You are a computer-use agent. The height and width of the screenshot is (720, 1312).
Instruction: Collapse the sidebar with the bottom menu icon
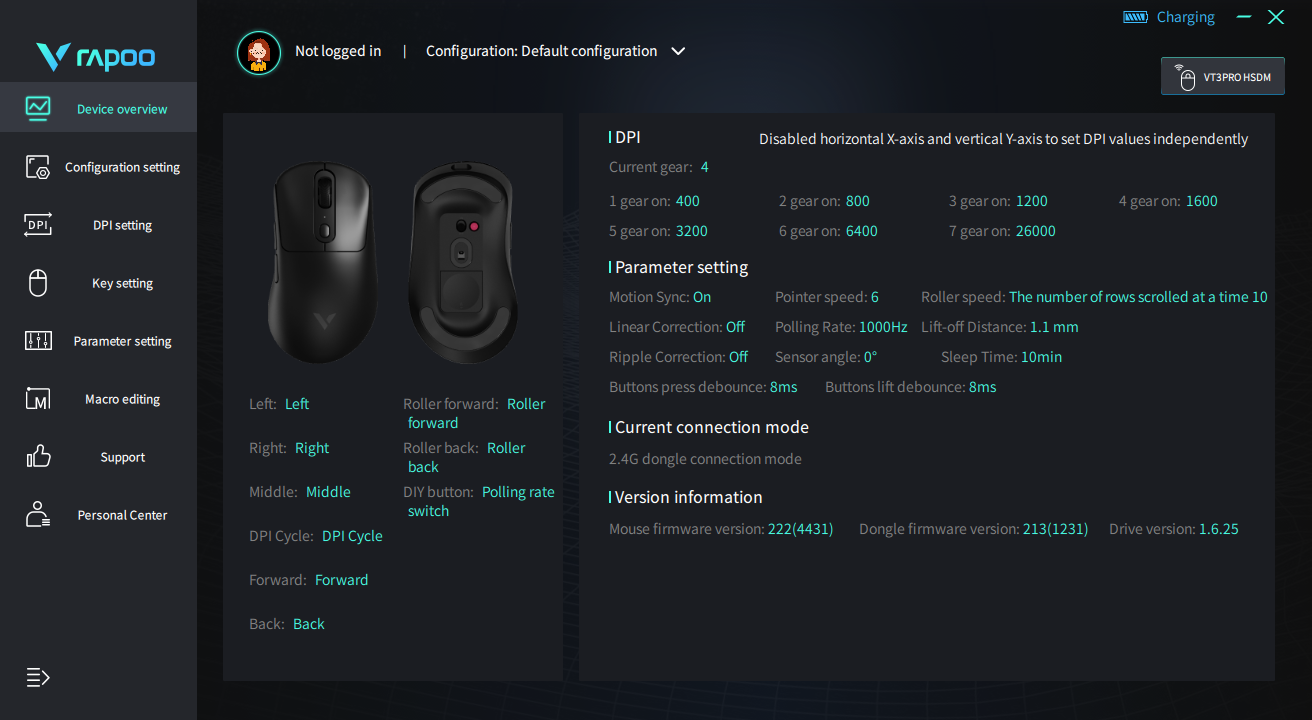click(x=38, y=678)
